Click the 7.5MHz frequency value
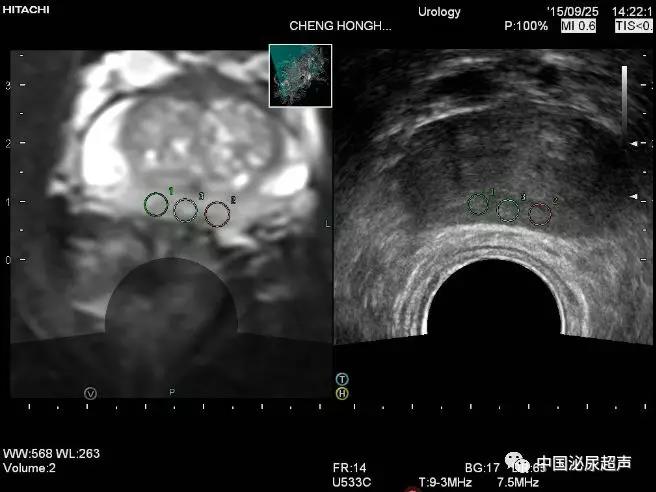 [518, 482]
